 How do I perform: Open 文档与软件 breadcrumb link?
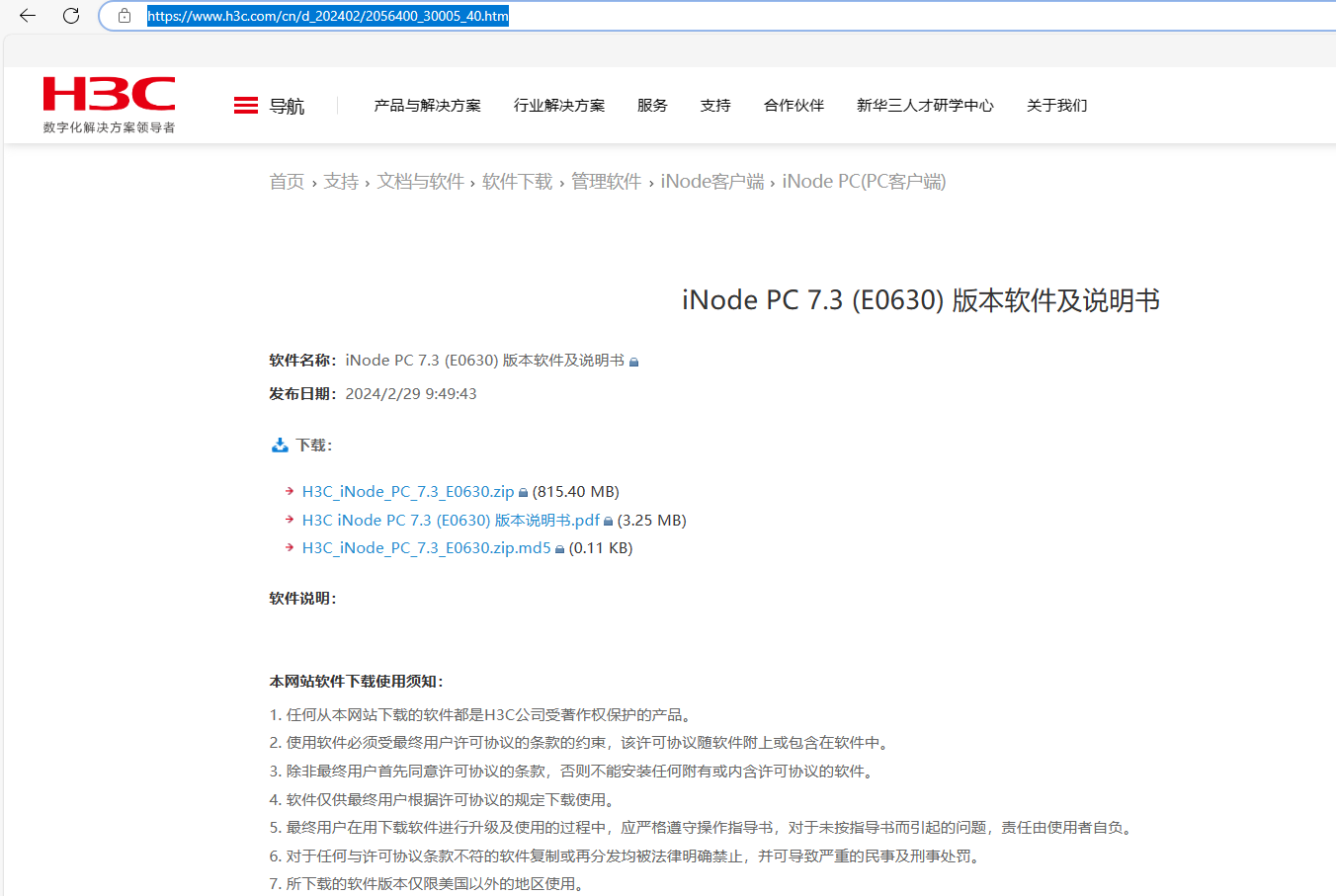pos(420,182)
